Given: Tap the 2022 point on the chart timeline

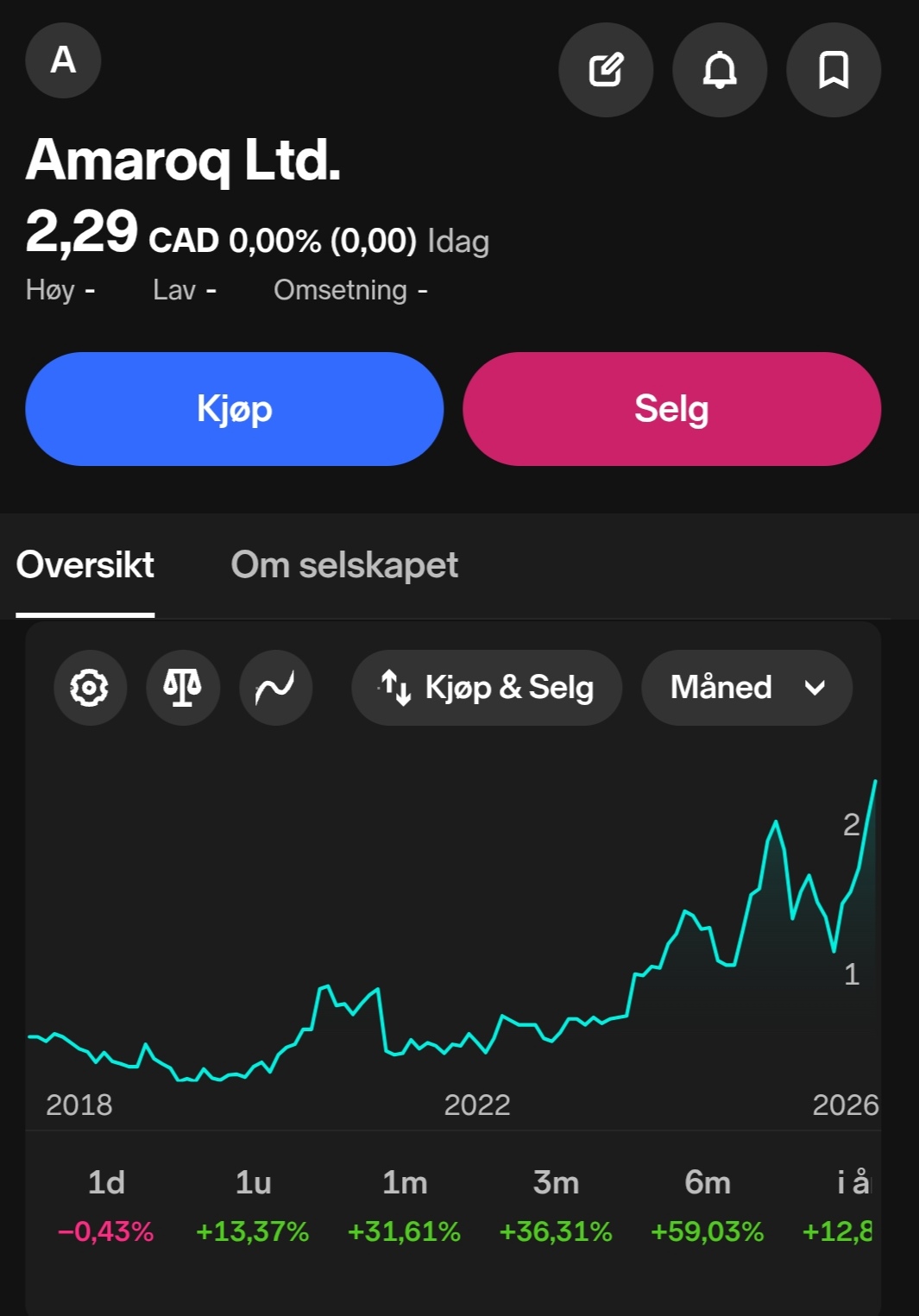Looking at the screenshot, I should point(477,1105).
